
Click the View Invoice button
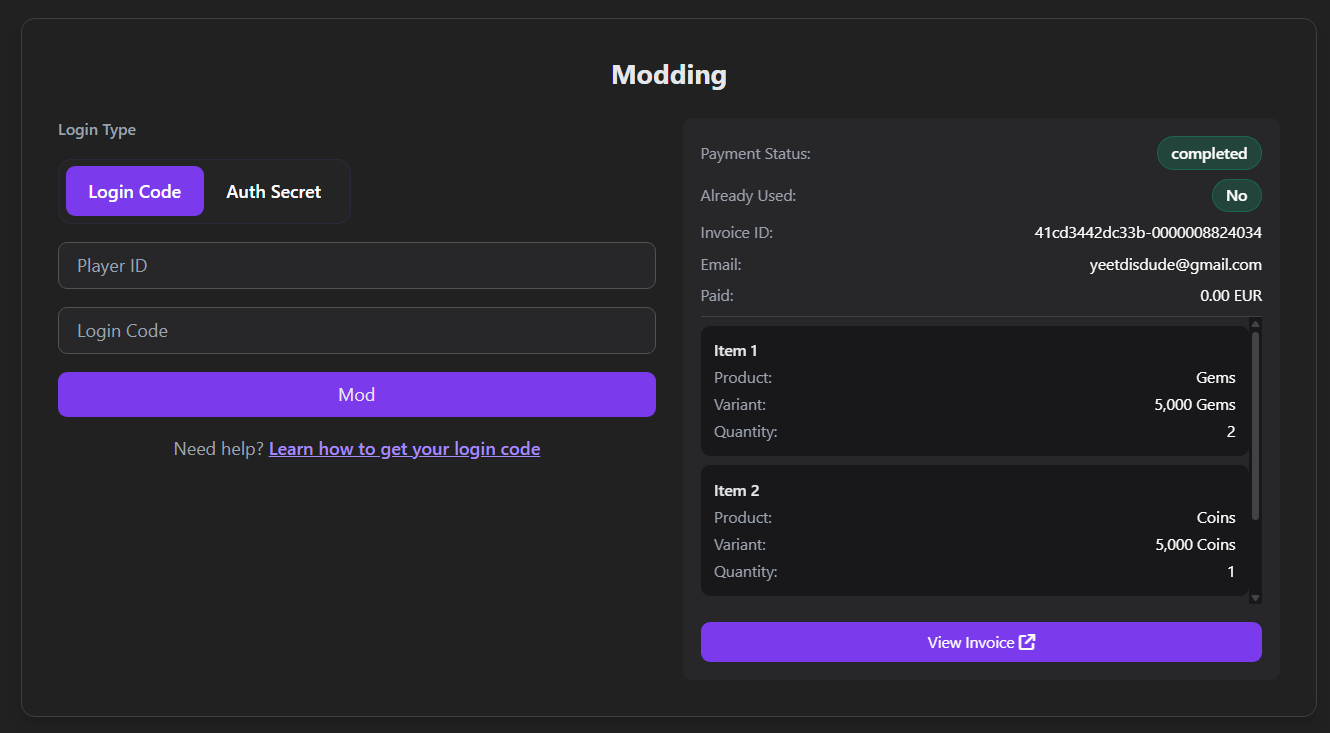981,642
